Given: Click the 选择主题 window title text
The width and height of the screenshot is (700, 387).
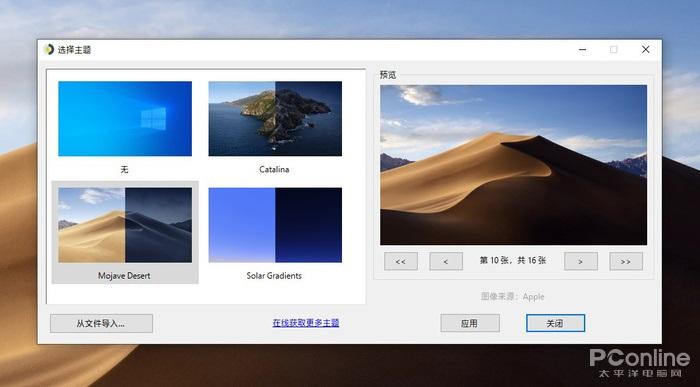Looking at the screenshot, I should 75,50.
